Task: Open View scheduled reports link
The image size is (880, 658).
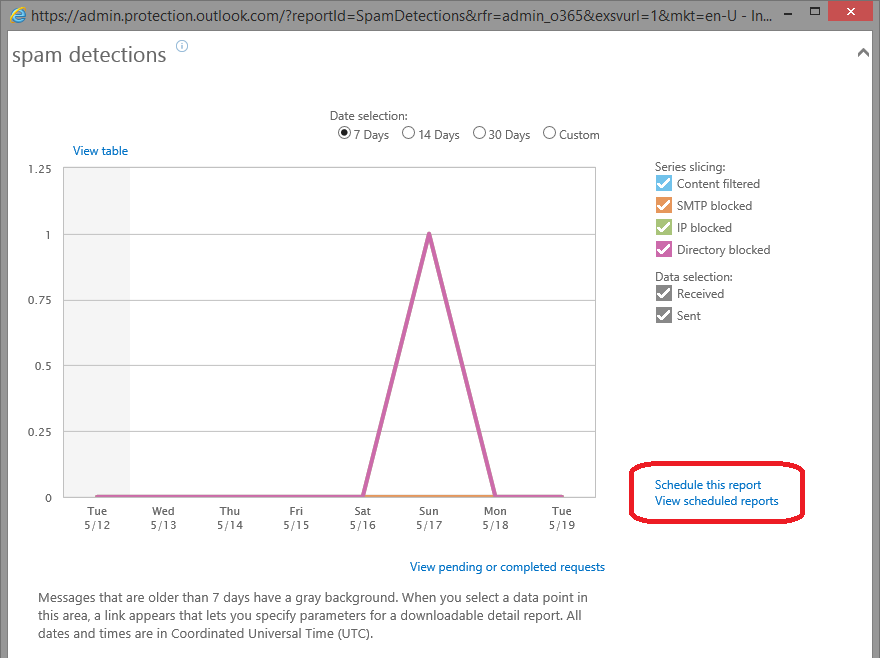Action: tap(717, 501)
